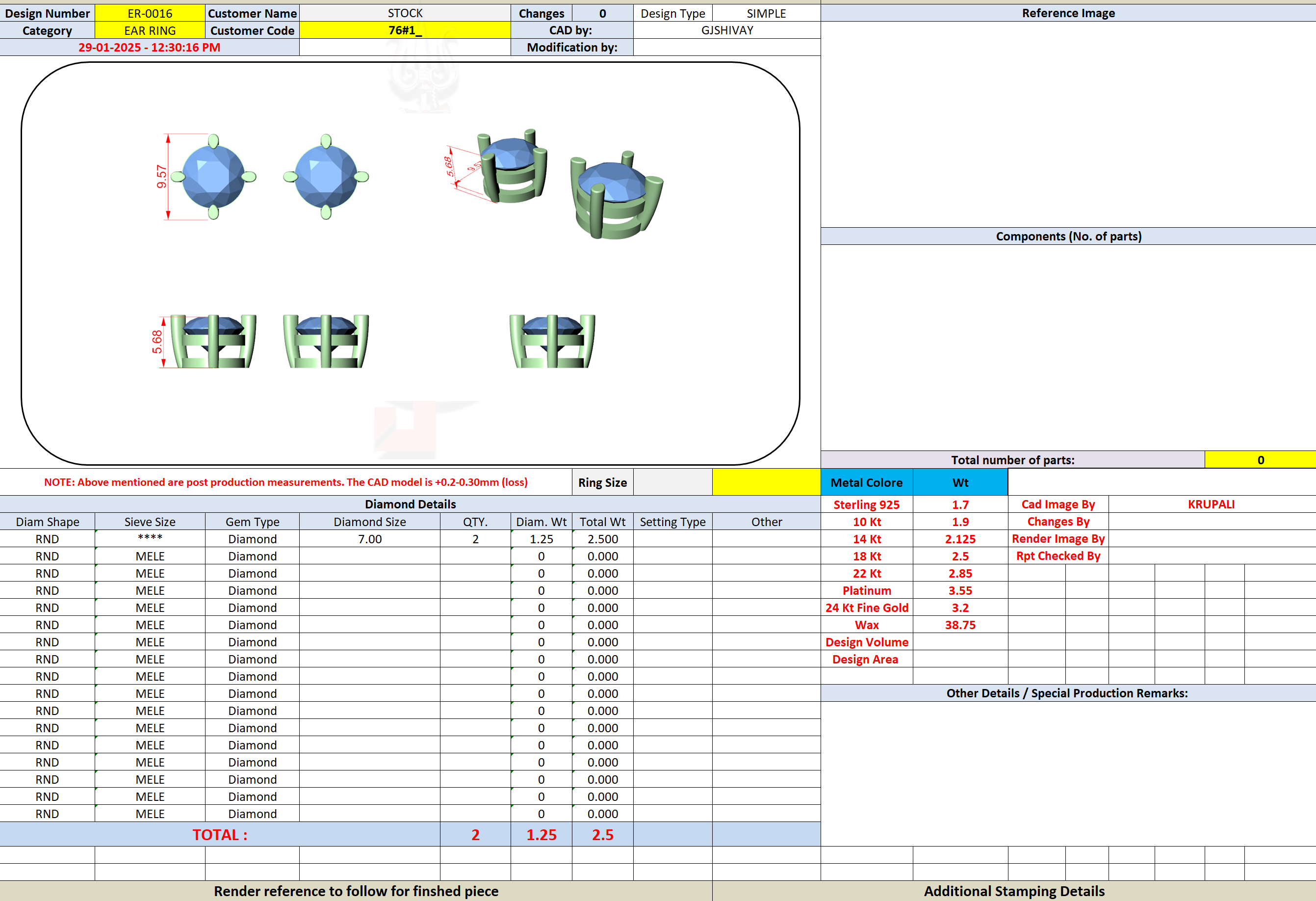Select the date stamp 29-01-2025 cell

tap(150, 47)
